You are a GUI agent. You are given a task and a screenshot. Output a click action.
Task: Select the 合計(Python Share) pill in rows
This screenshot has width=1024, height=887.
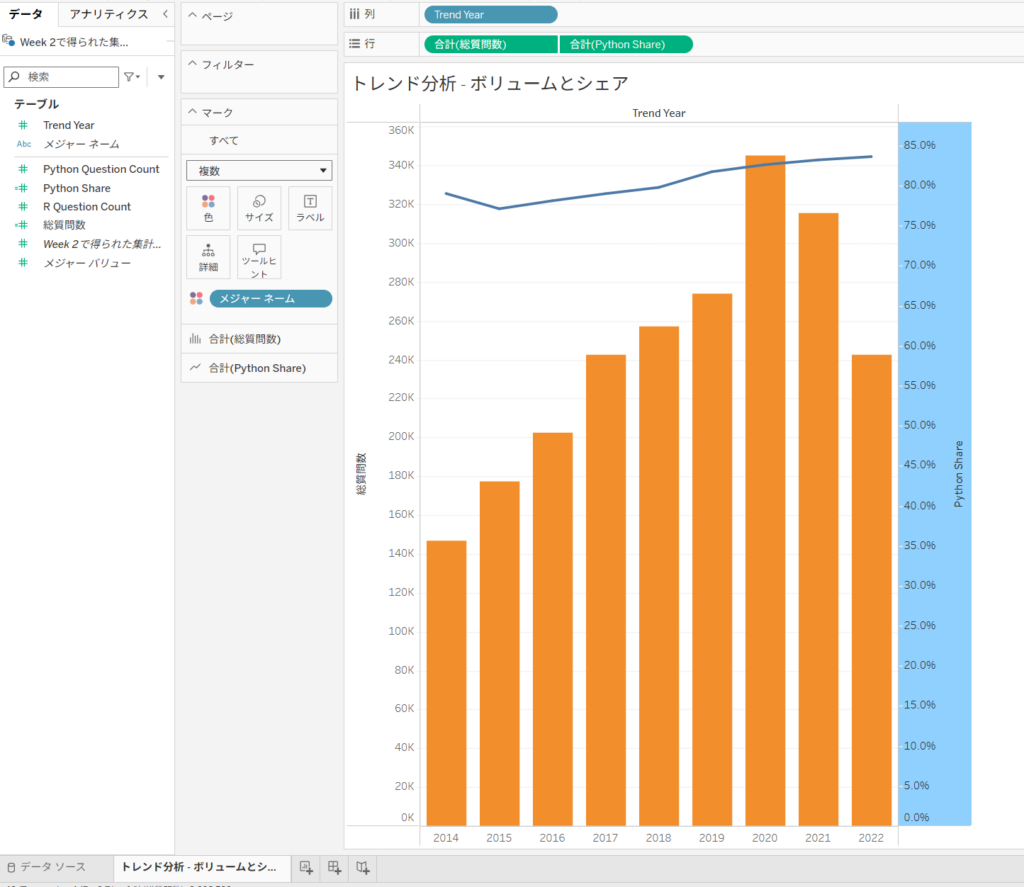[625, 44]
